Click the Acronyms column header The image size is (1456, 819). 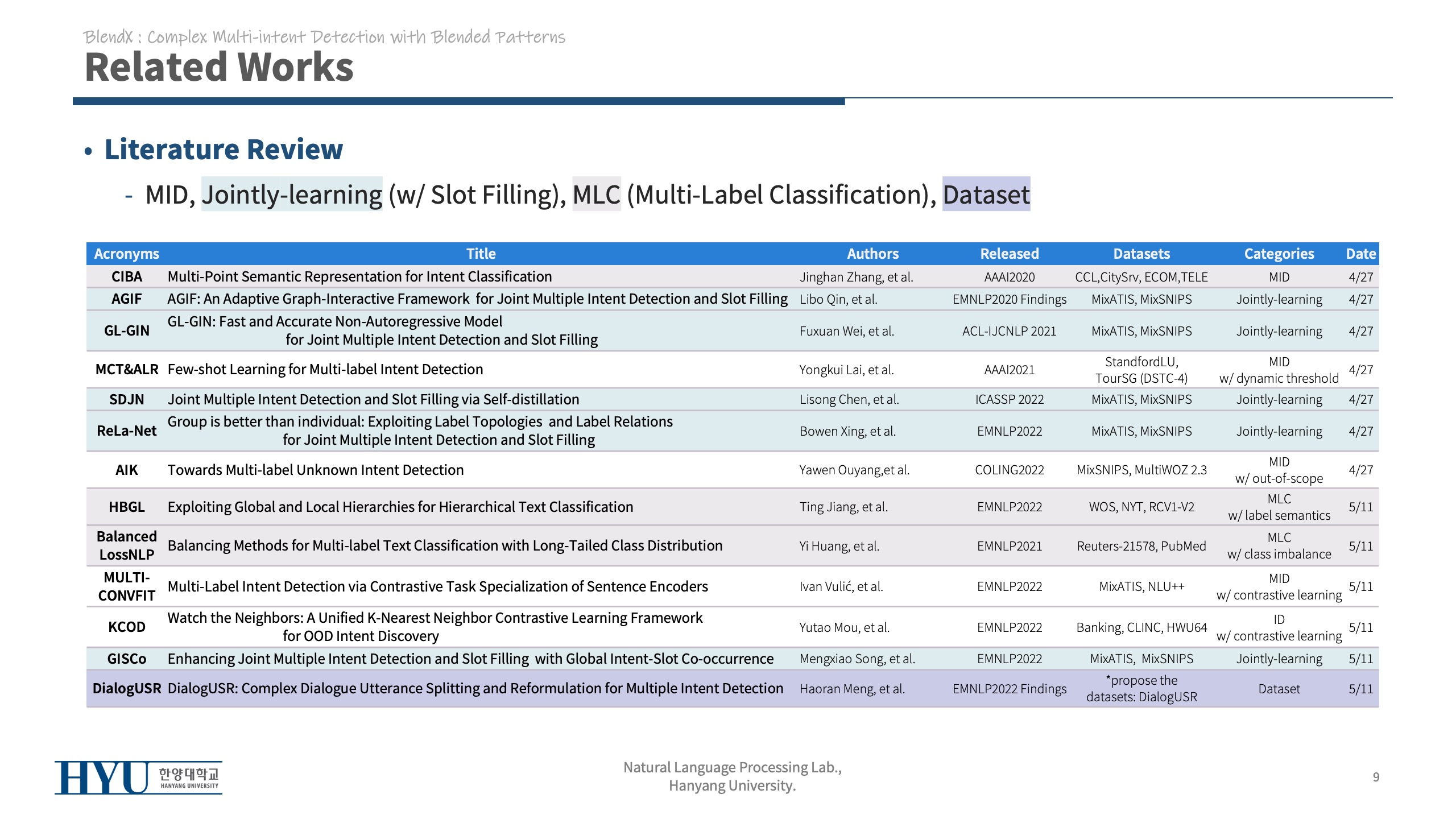(126, 254)
